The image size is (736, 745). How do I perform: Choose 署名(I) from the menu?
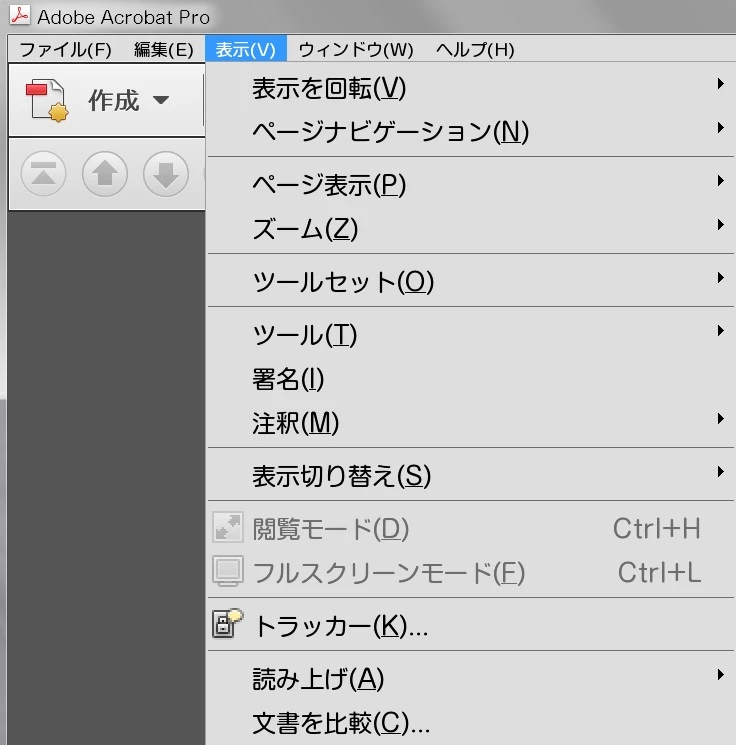tap(471, 379)
